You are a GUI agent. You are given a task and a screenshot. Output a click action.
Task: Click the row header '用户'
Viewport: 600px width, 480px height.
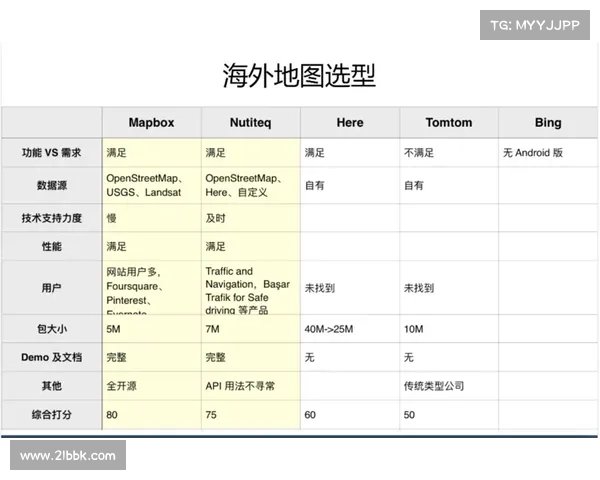pyautogui.click(x=52, y=288)
